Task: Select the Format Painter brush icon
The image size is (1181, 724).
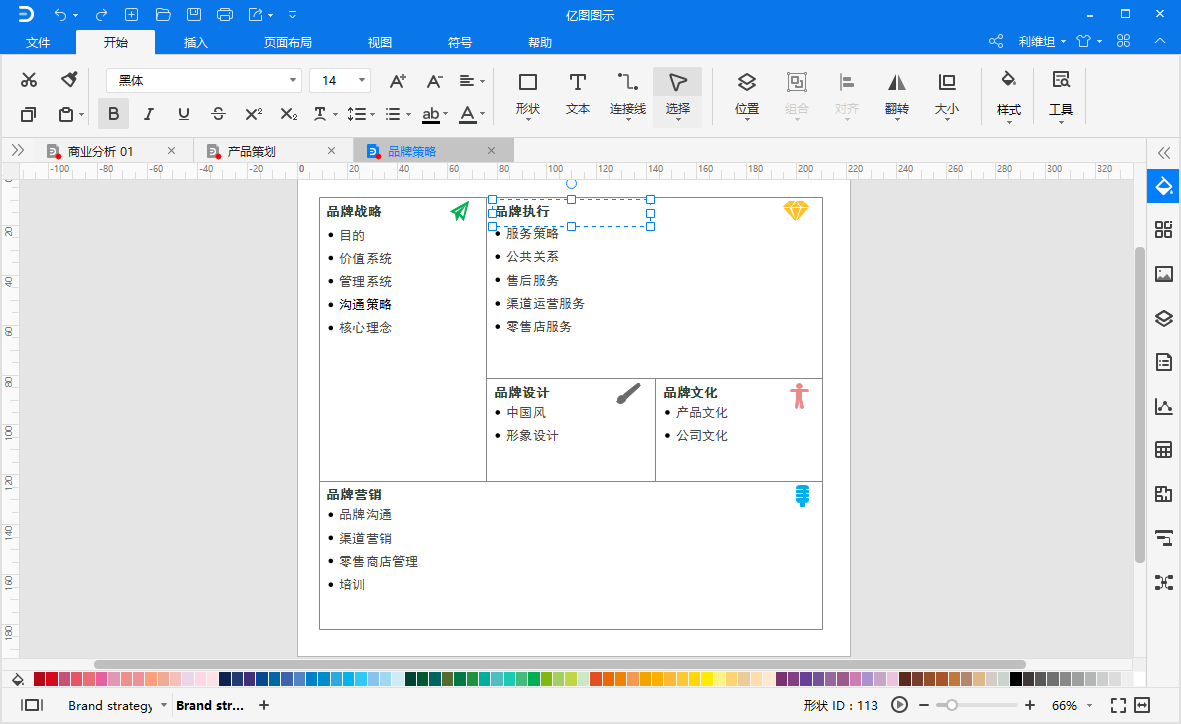Action: click(69, 79)
